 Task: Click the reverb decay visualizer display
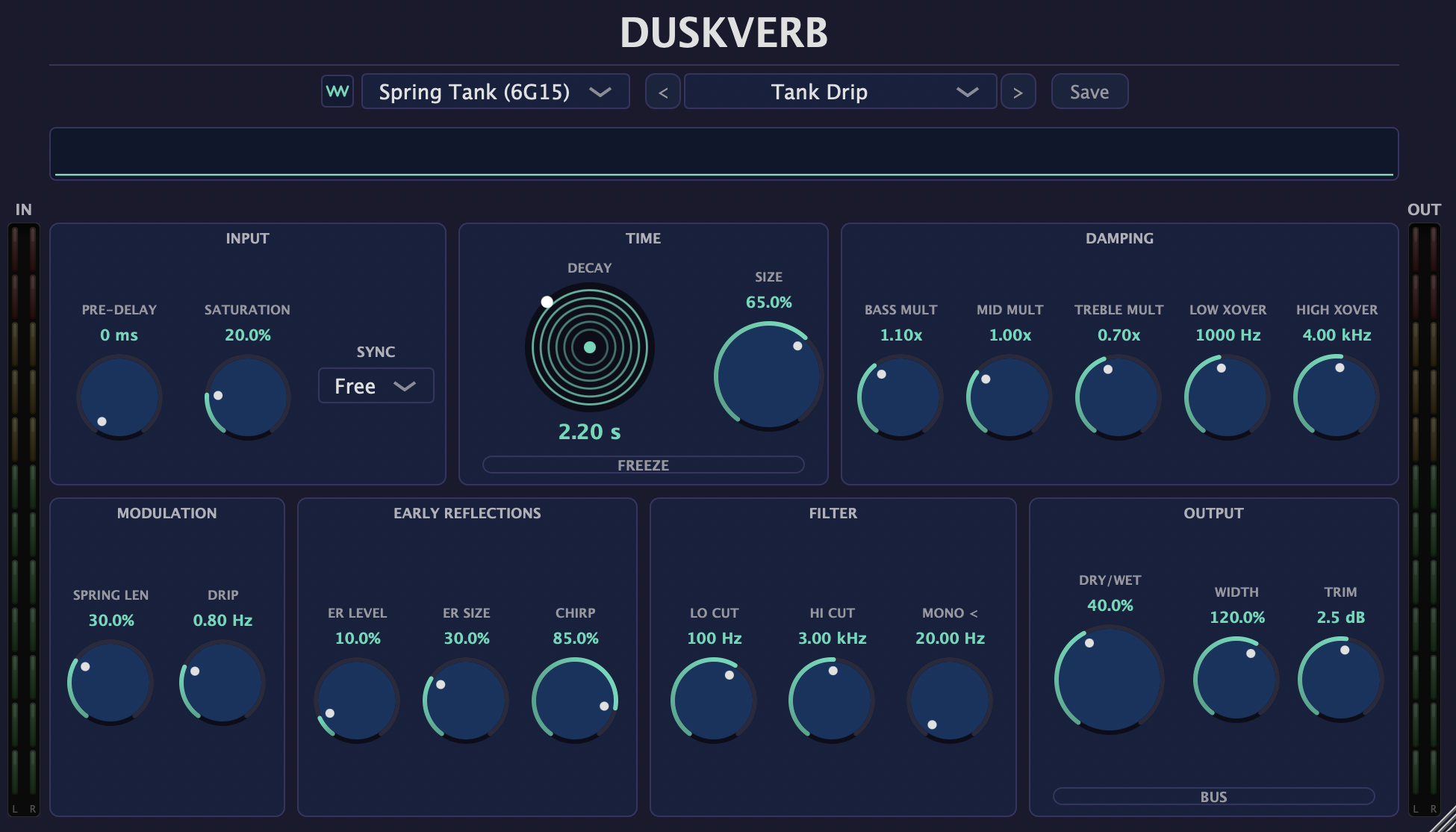[724, 154]
